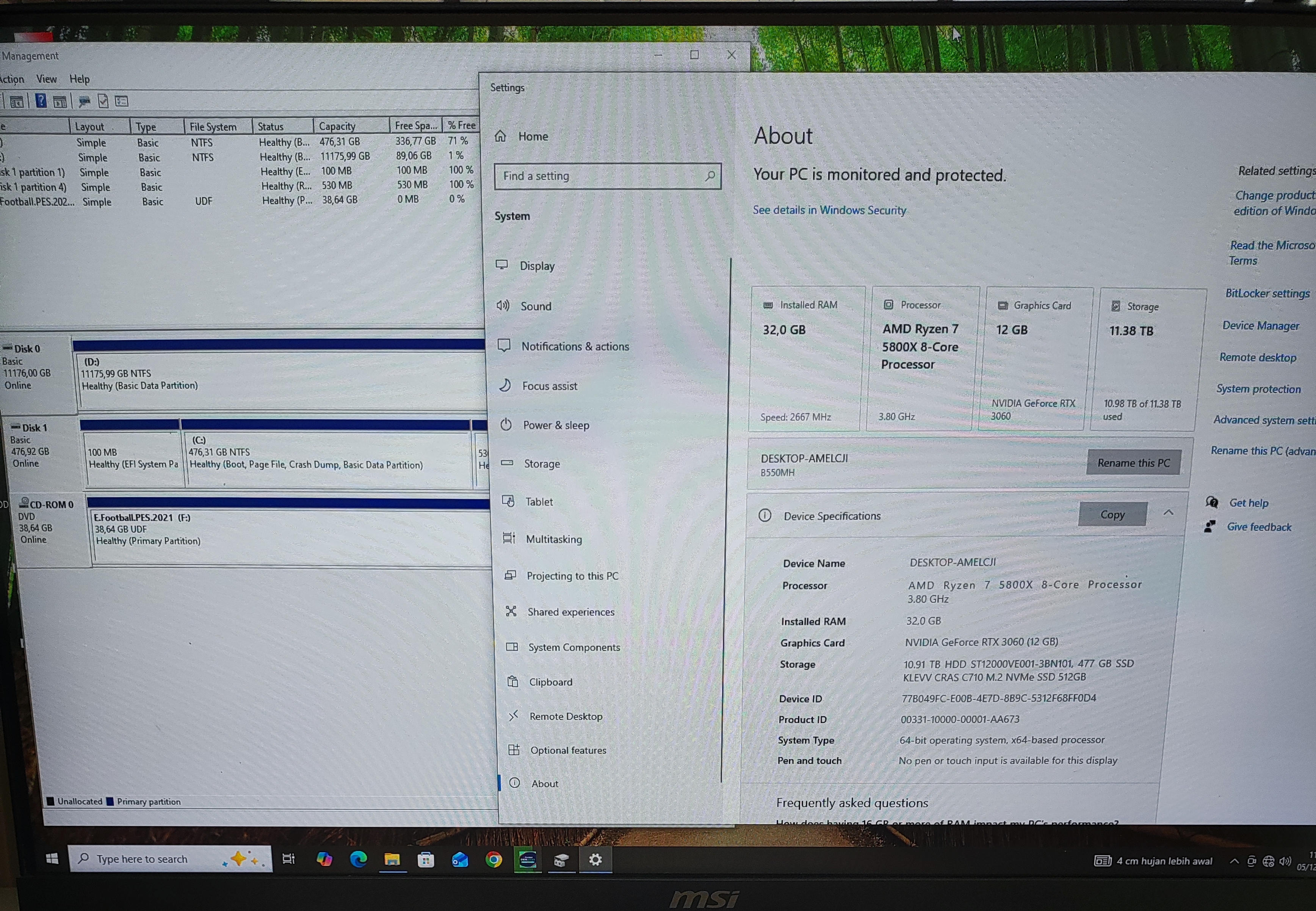Viewport: 1316px width, 911px height.
Task: Launch Google Chrome from the taskbar
Action: click(494, 859)
